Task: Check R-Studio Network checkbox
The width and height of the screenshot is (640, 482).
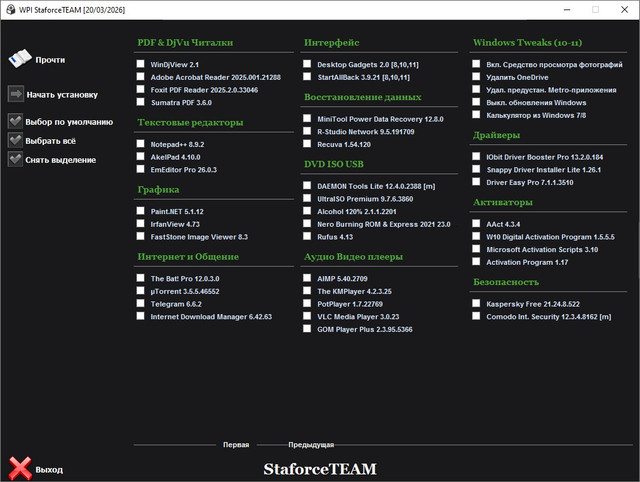Action: tap(307, 131)
